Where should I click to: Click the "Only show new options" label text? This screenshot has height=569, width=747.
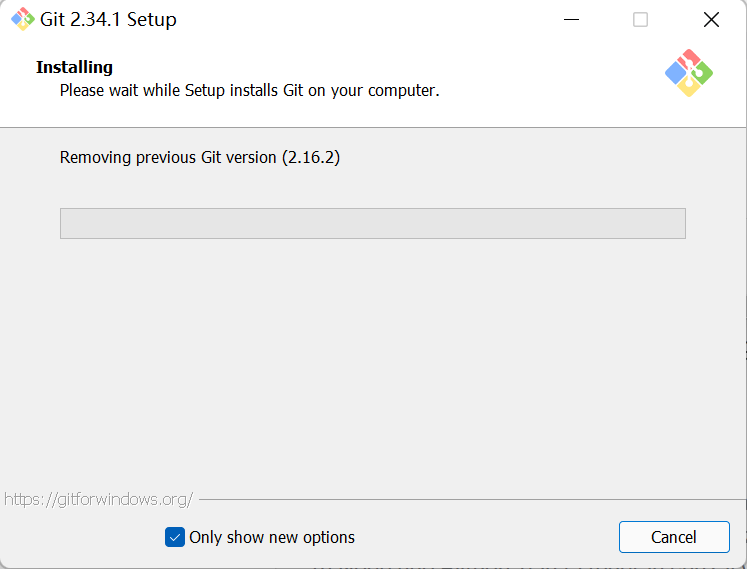(272, 537)
